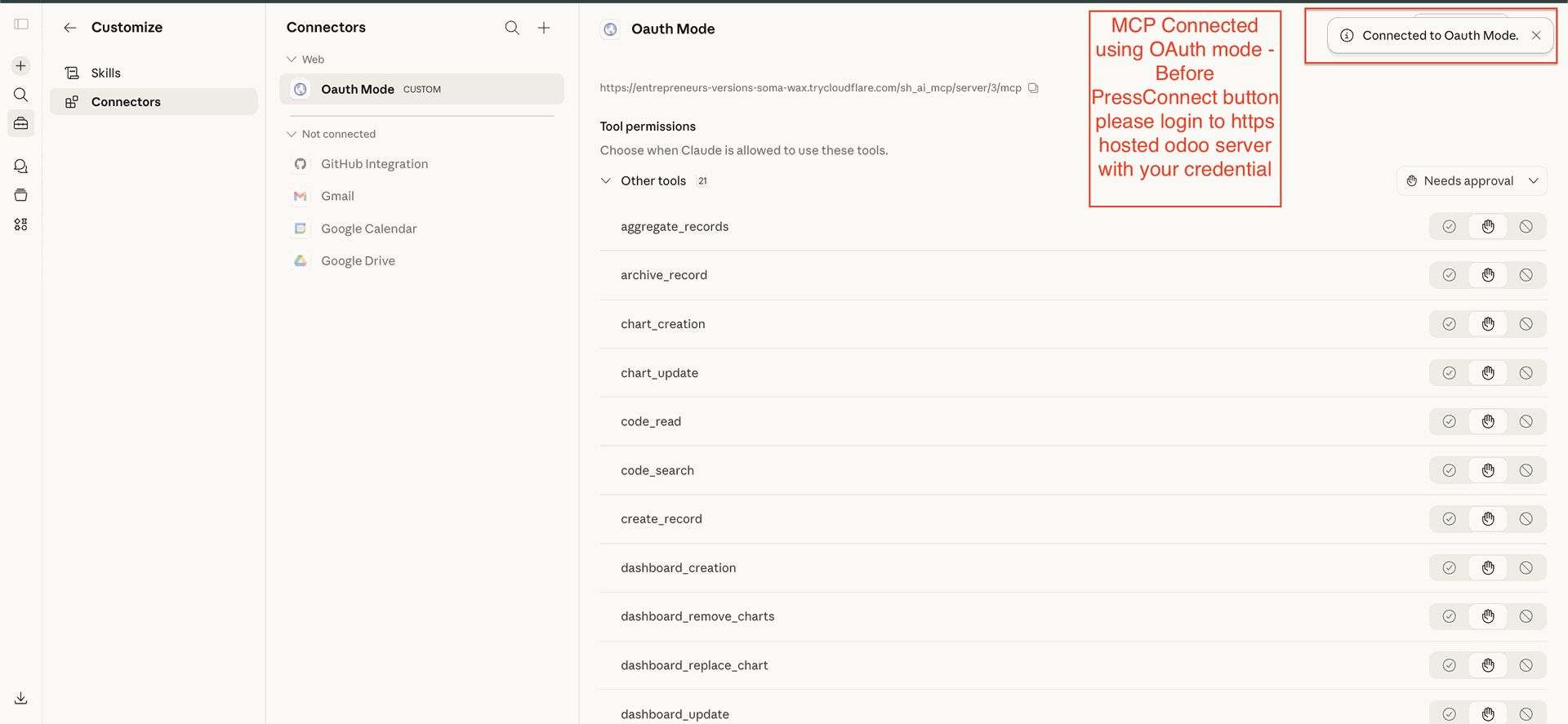
Task: Open the Skills section
Action: [x=106, y=73]
